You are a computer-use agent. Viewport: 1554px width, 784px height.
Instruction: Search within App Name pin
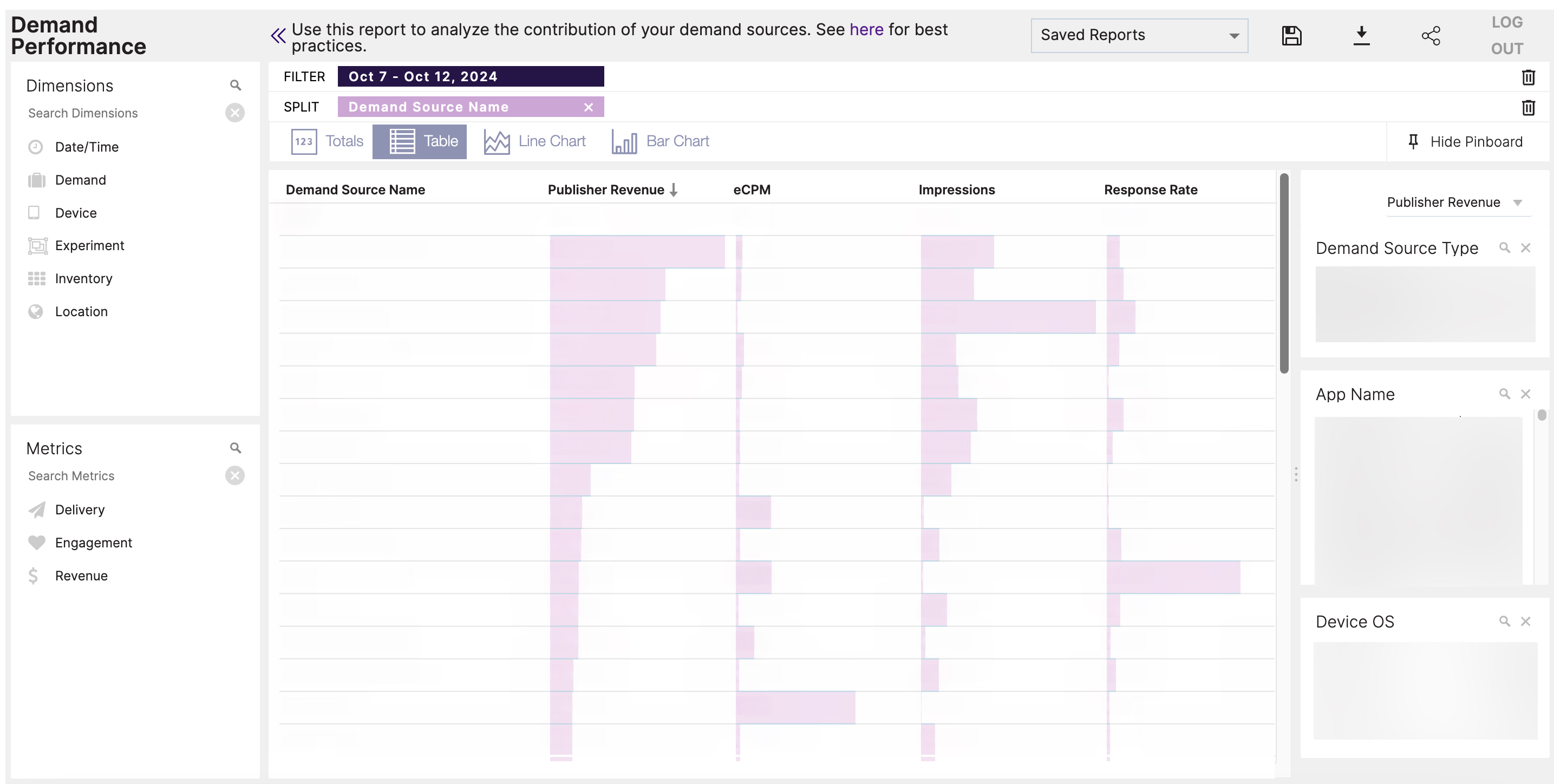tap(1505, 394)
